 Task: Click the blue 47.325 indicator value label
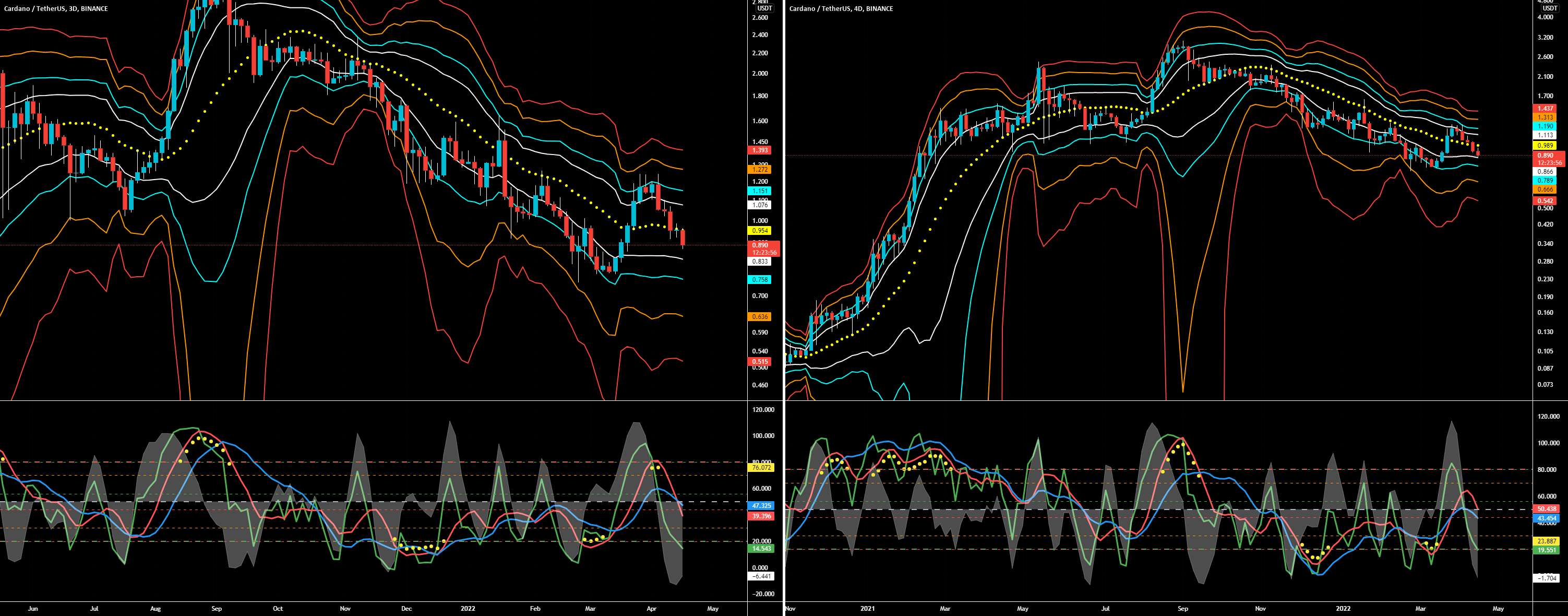[x=761, y=506]
